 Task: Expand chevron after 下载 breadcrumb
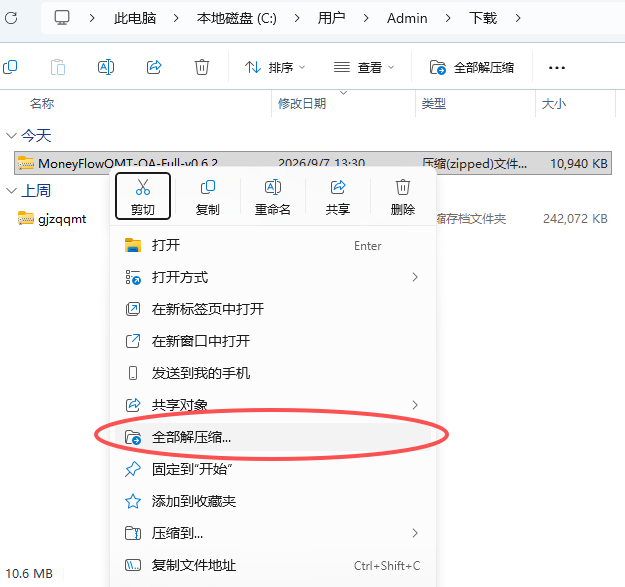tap(518, 18)
